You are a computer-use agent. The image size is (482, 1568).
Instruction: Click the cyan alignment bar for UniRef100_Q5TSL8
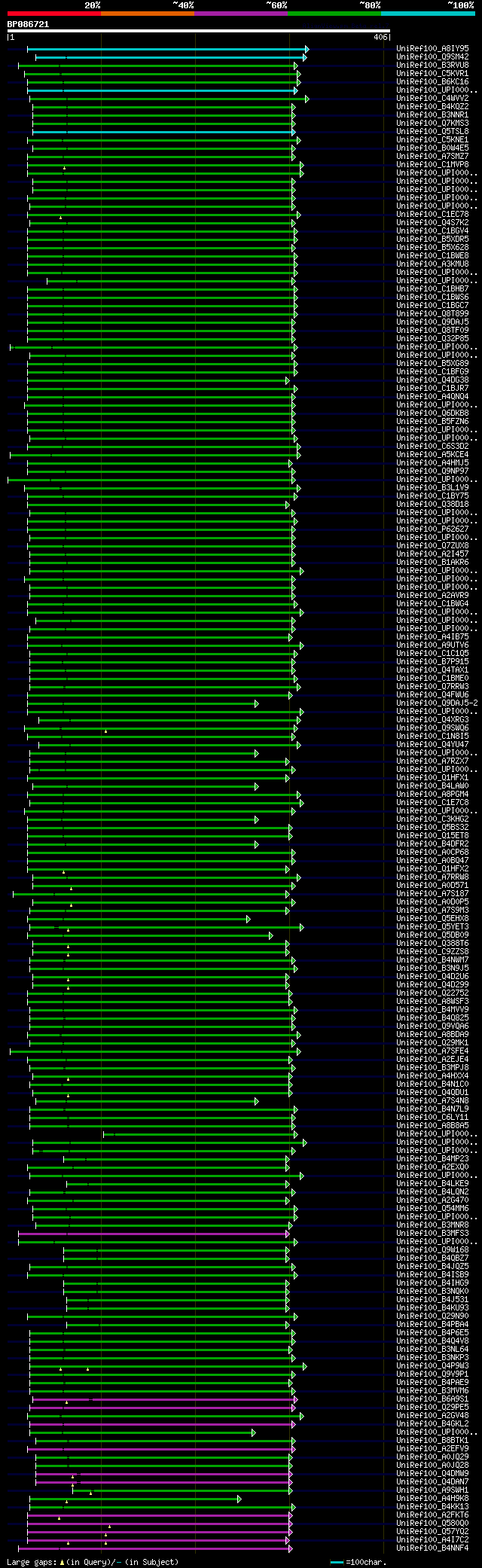163,132
